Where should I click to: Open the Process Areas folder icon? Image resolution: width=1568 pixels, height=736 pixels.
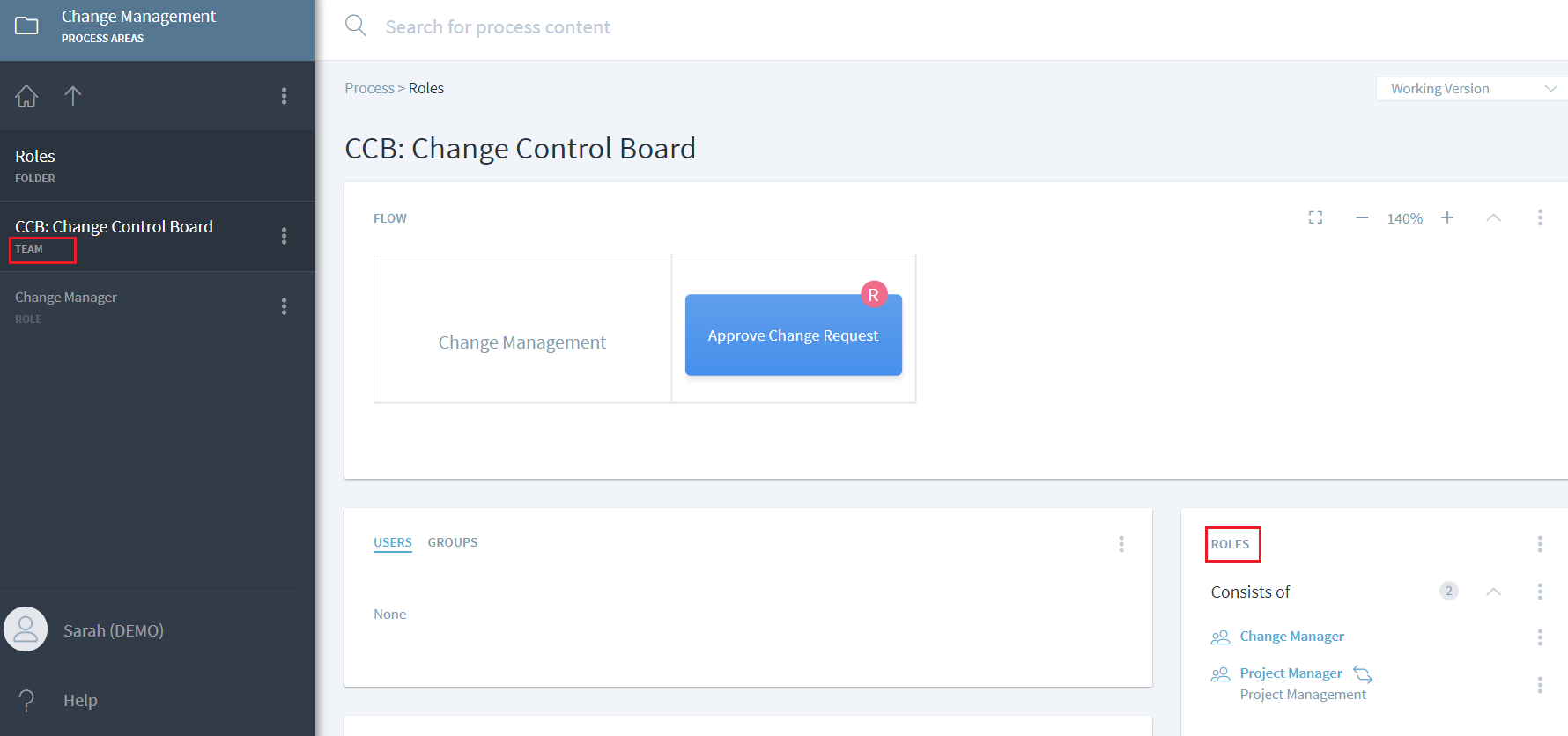[x=27, y=26]
